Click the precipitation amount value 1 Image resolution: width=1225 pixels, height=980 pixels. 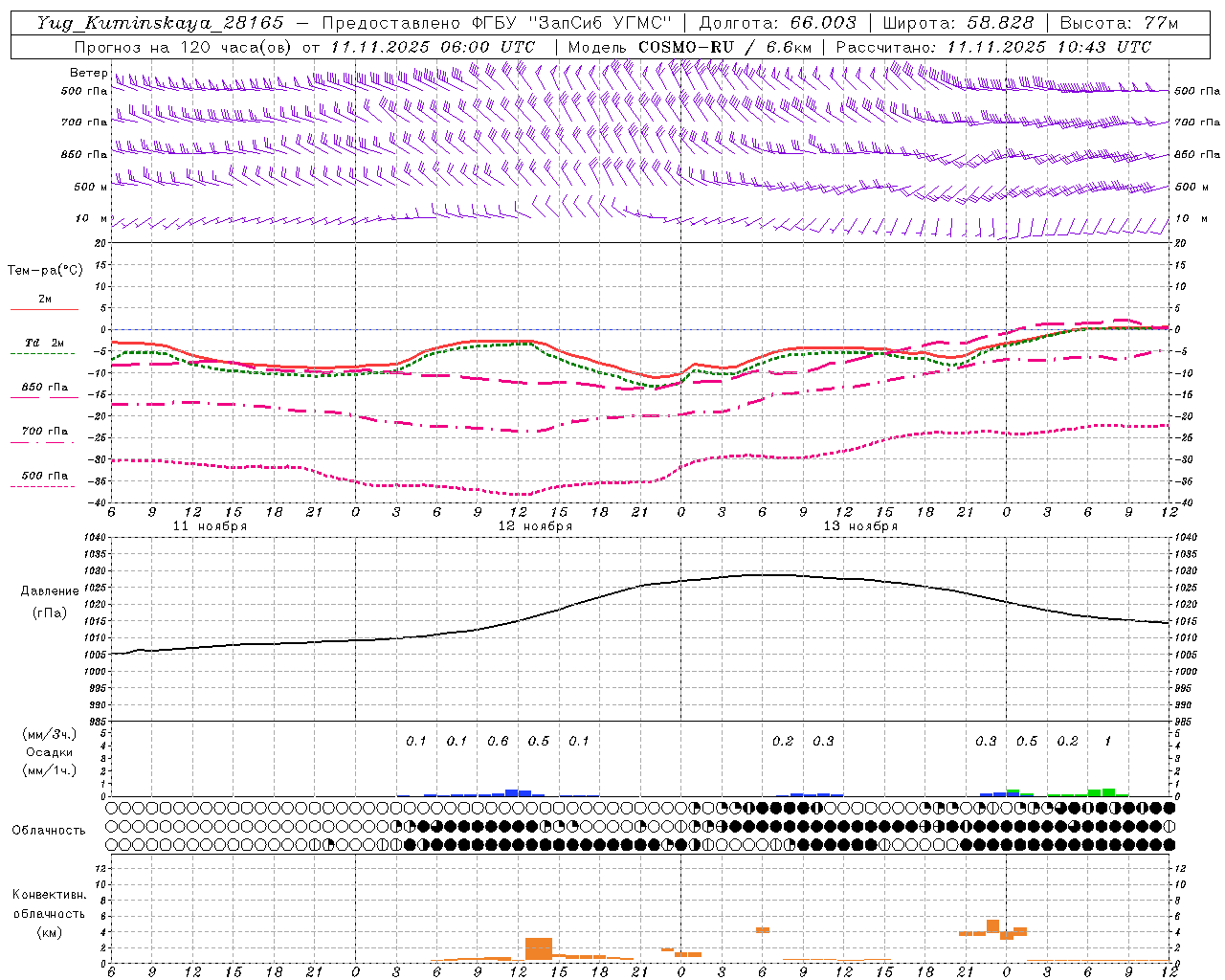pyautogui.click(x=1107, y=741)
